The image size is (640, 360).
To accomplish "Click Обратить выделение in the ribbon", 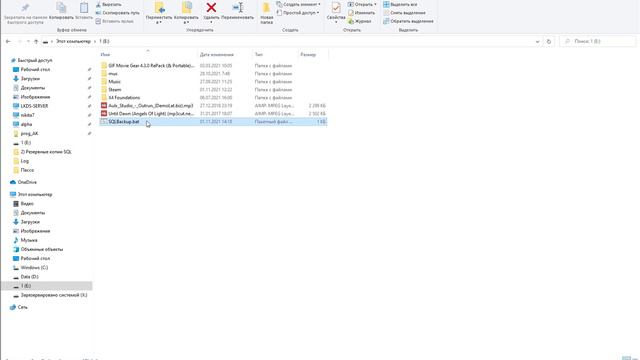I will point(408,21).
